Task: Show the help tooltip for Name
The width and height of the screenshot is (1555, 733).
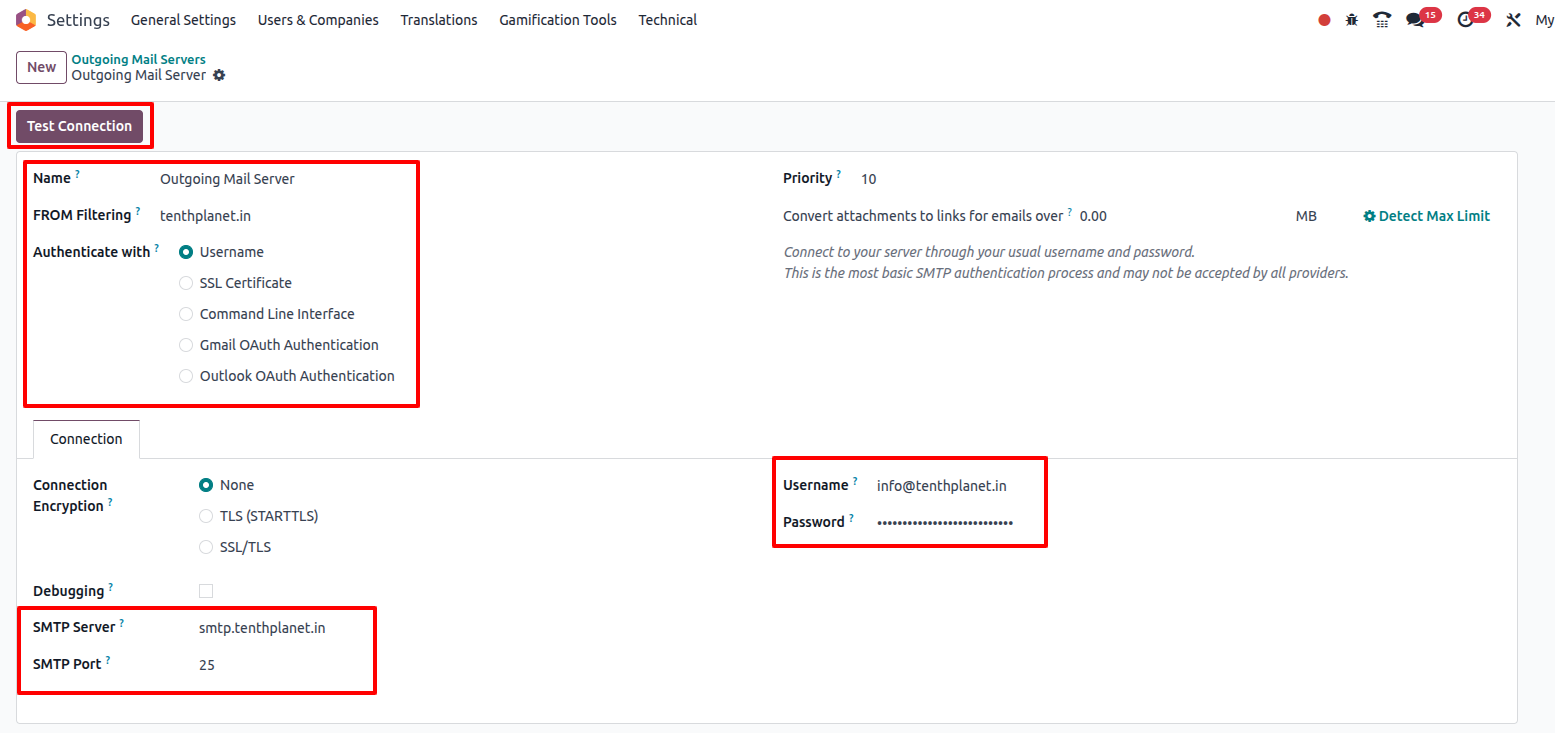Action: point(78,174)
